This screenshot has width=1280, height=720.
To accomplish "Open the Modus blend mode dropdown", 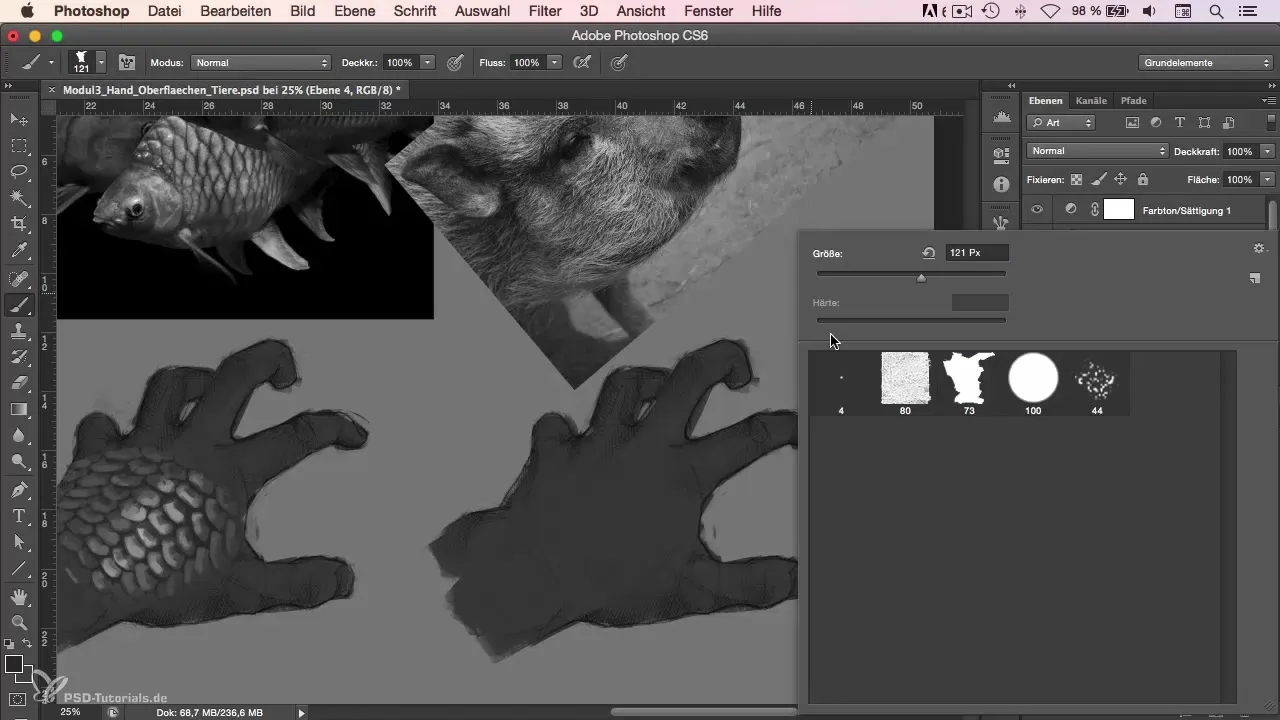I will 260,62.
